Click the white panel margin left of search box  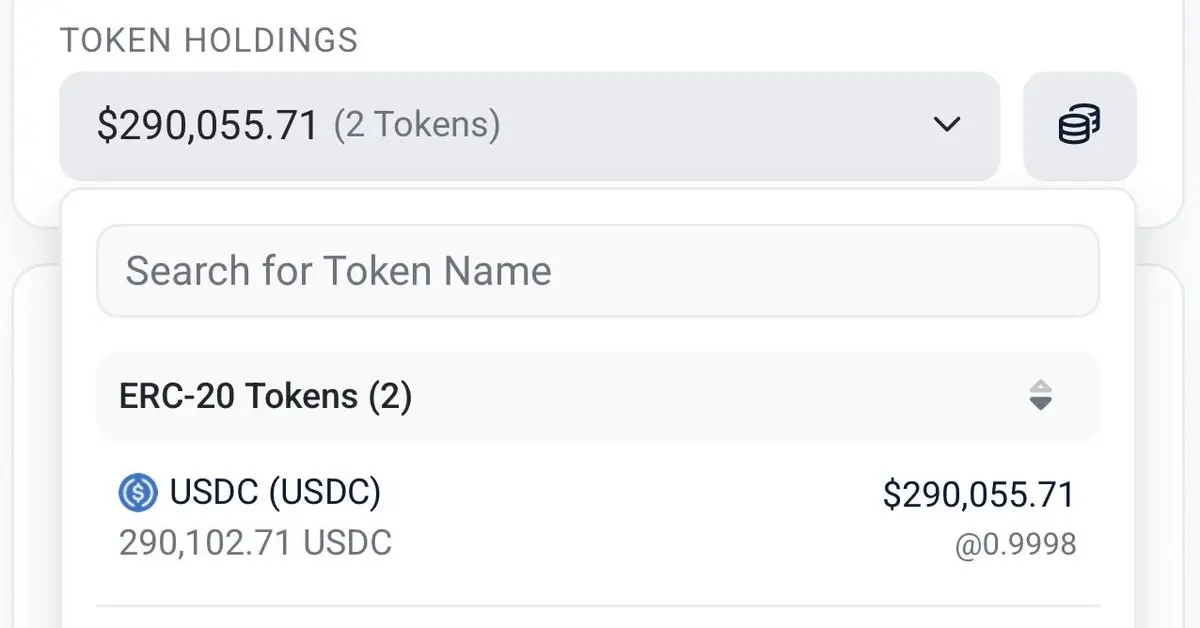coord(79,271)
